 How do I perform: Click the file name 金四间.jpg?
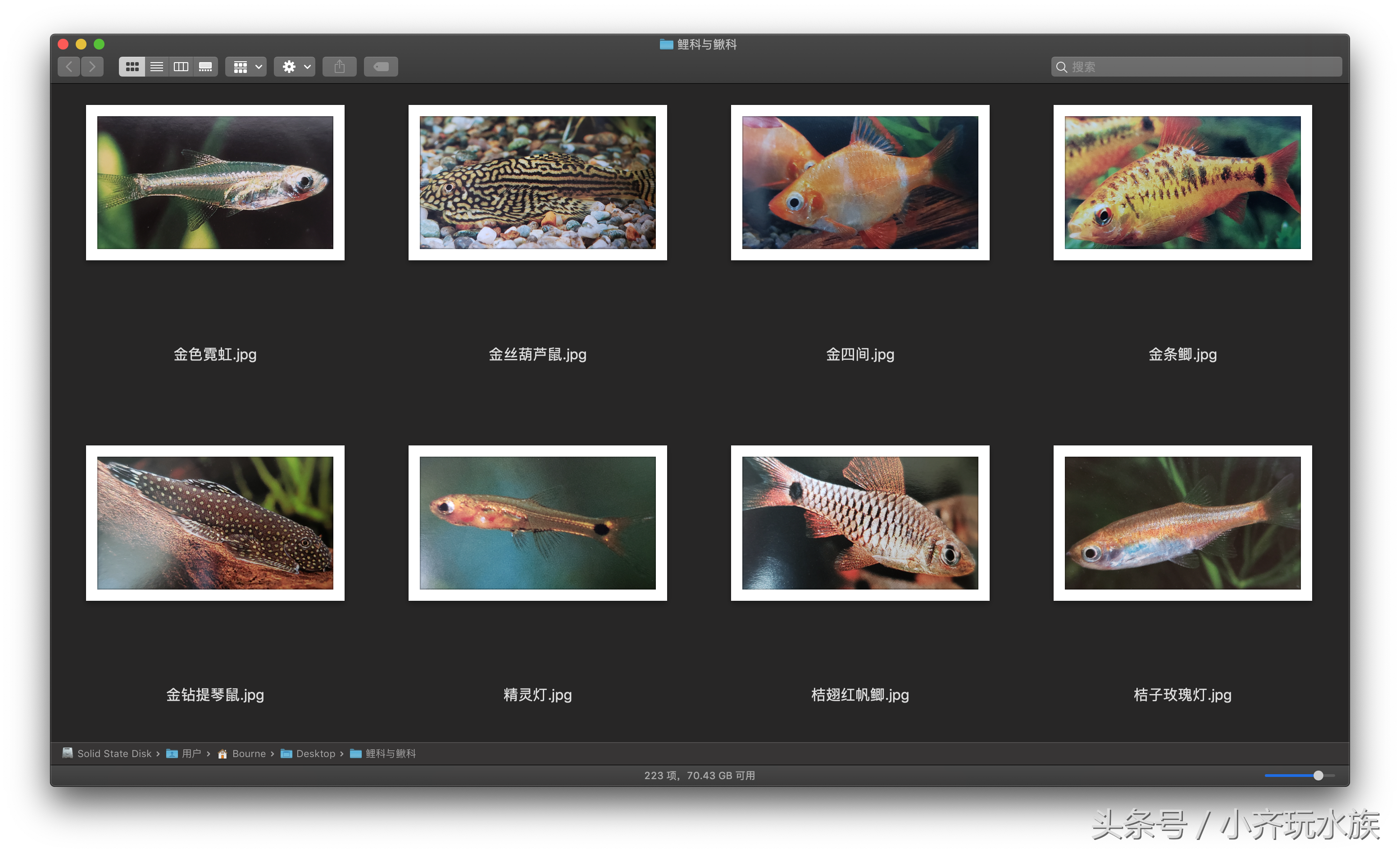pyautogui.click(x=860, y=355)
